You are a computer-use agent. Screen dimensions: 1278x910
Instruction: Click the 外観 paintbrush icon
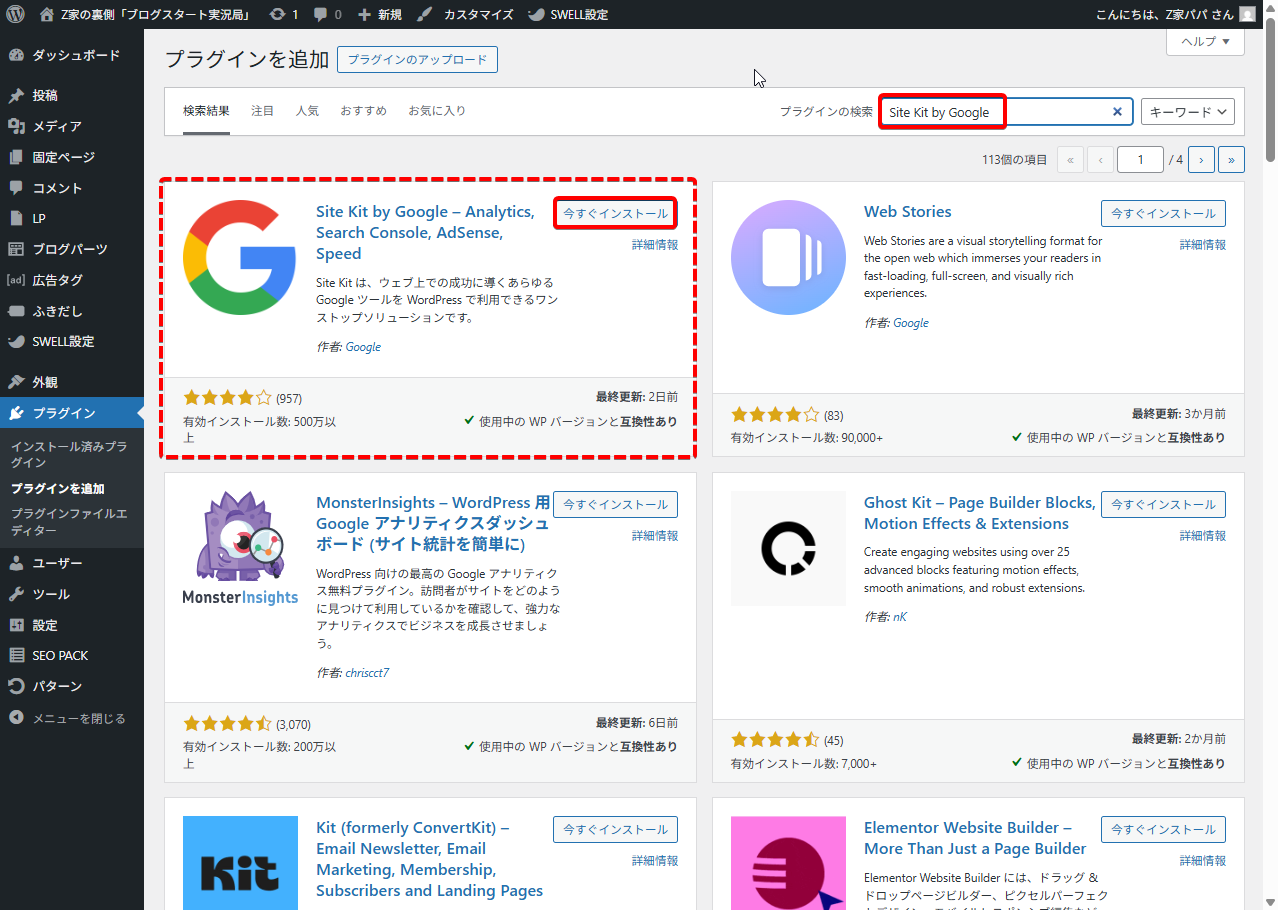pos(16,382)
